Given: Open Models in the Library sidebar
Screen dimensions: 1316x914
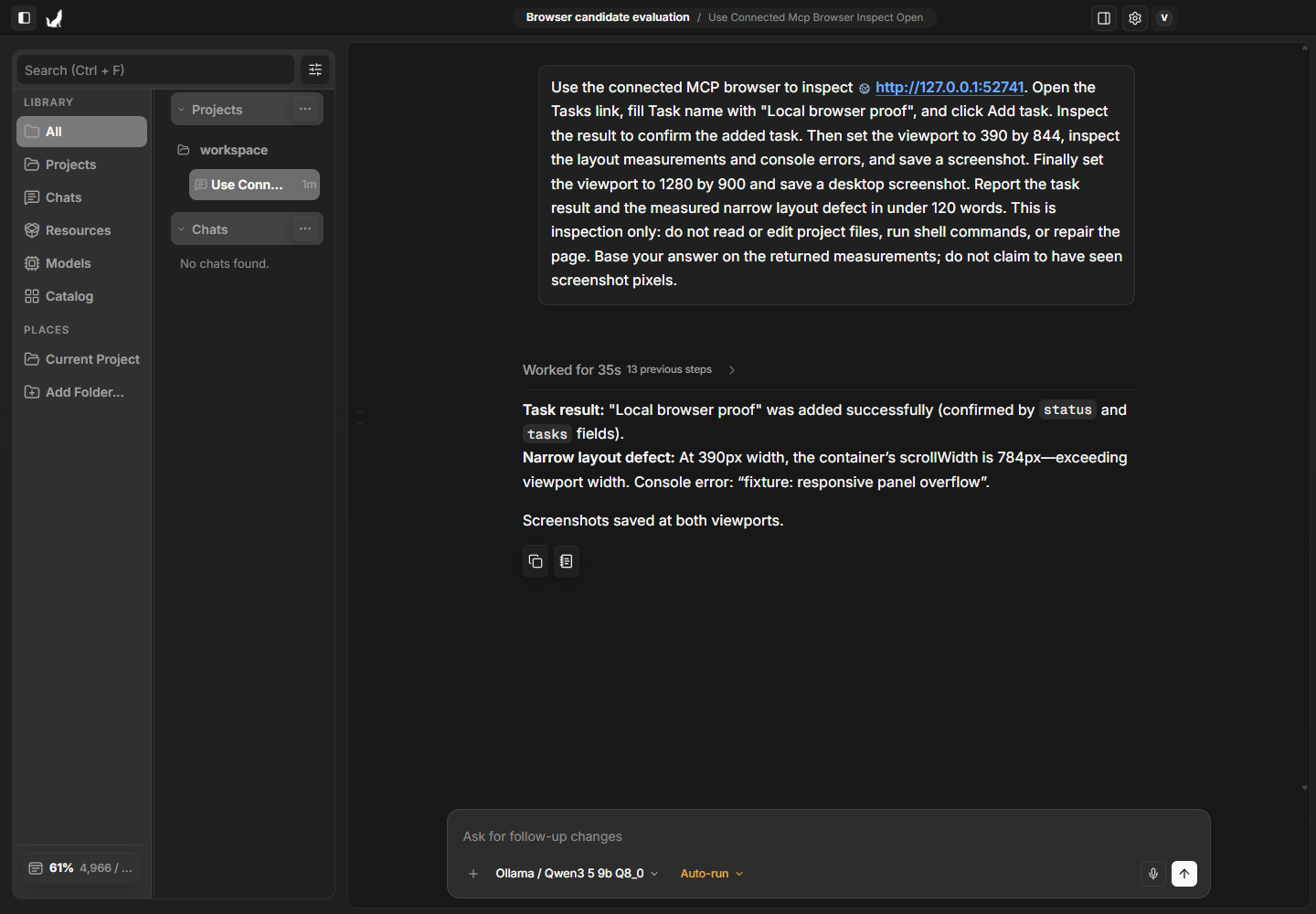Looking at the screenshot, I should [x=81, y=263].
